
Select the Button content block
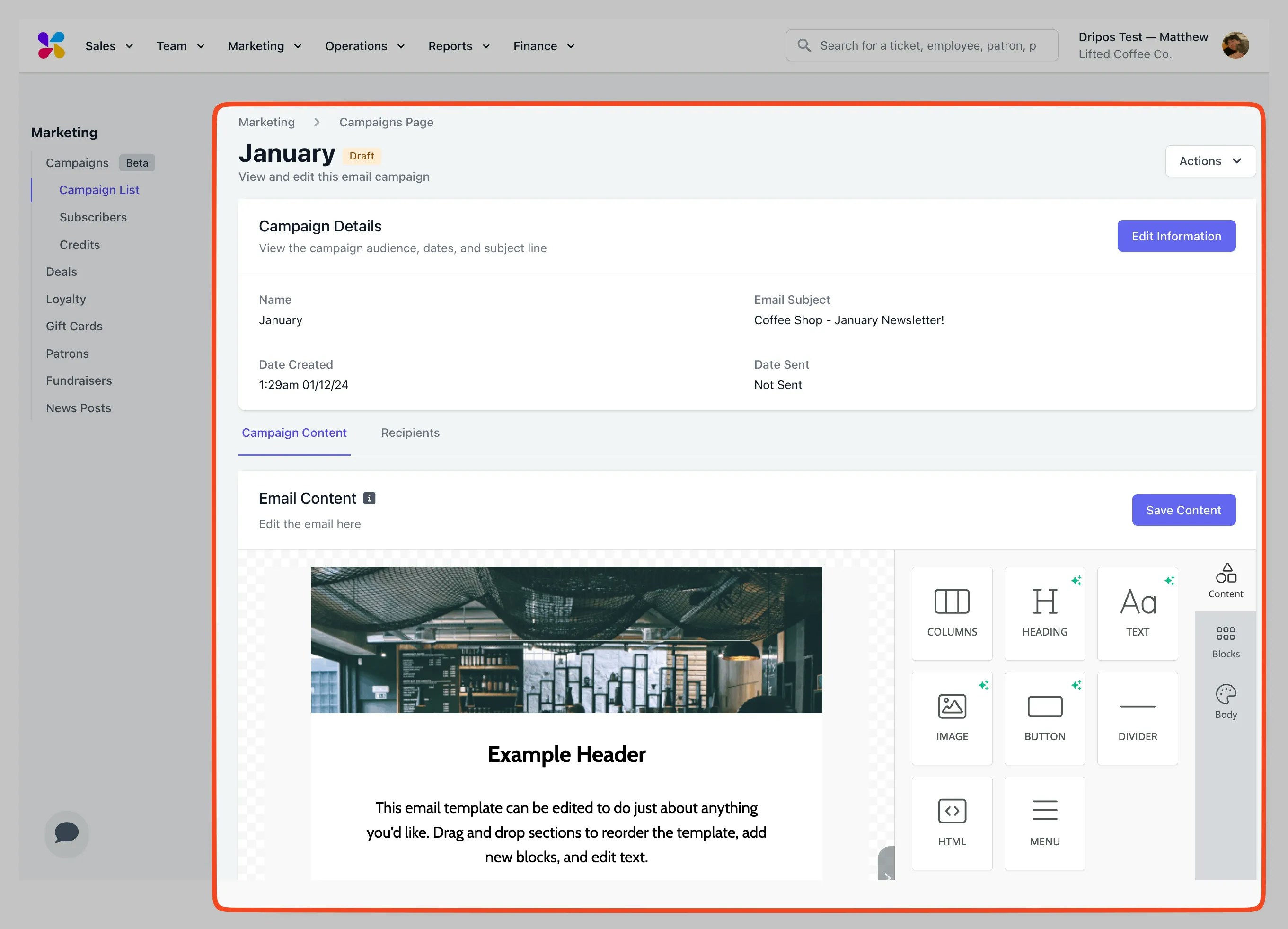tap(1044, 718)
